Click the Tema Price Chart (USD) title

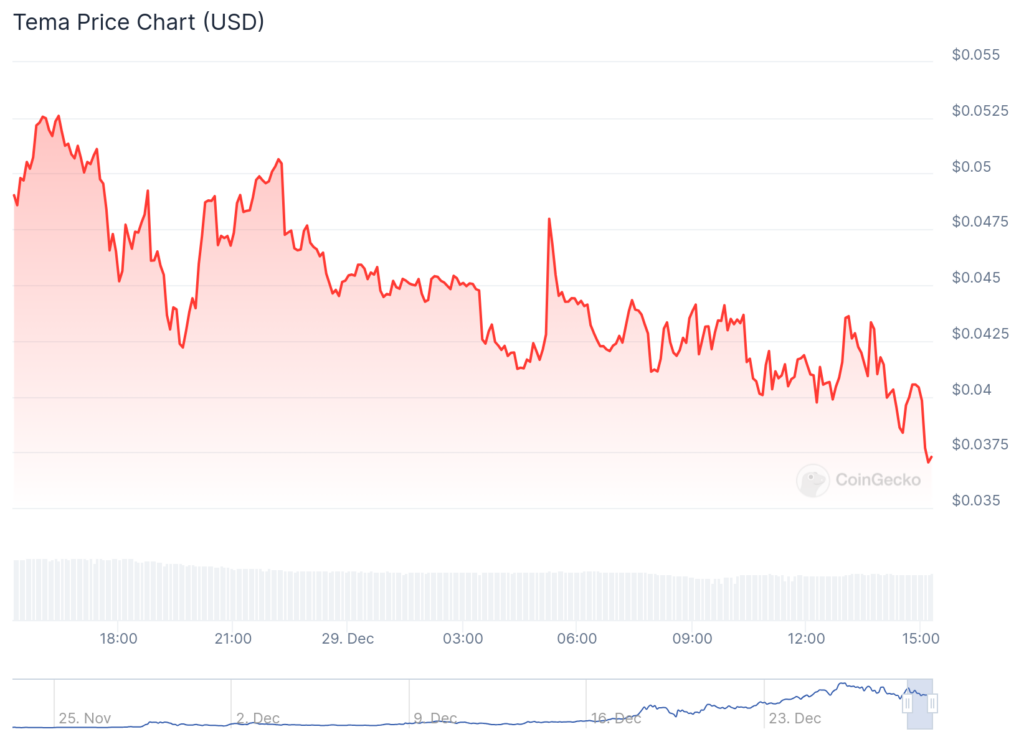point(138,22)
